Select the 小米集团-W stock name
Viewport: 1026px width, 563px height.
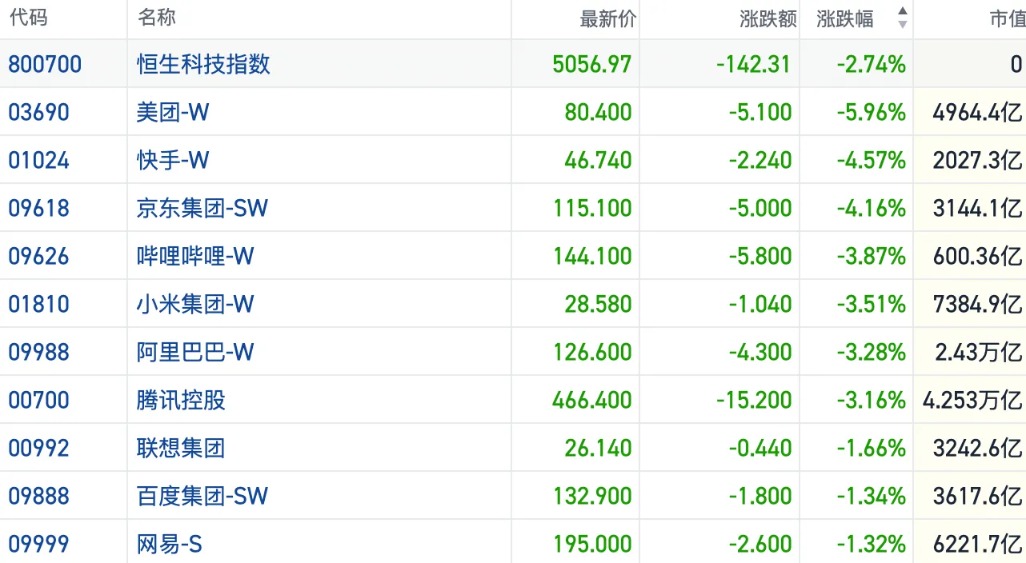(195, 304)
